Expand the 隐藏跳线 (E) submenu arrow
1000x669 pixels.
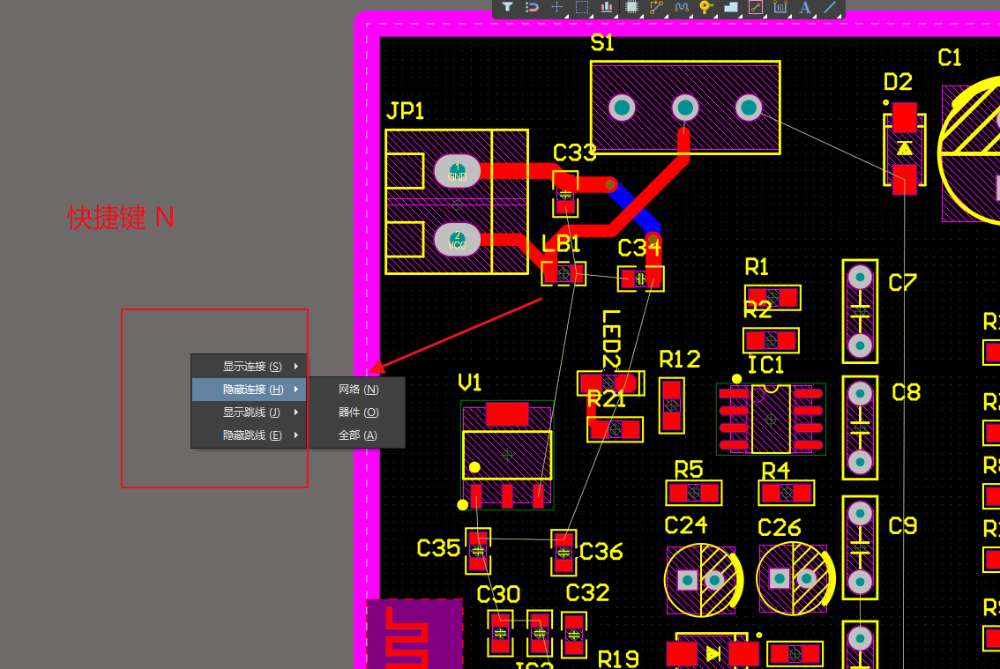point(296,435)
